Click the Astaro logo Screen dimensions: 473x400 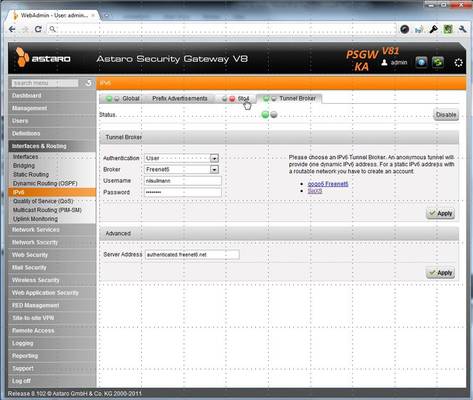[x=43, y=57]
